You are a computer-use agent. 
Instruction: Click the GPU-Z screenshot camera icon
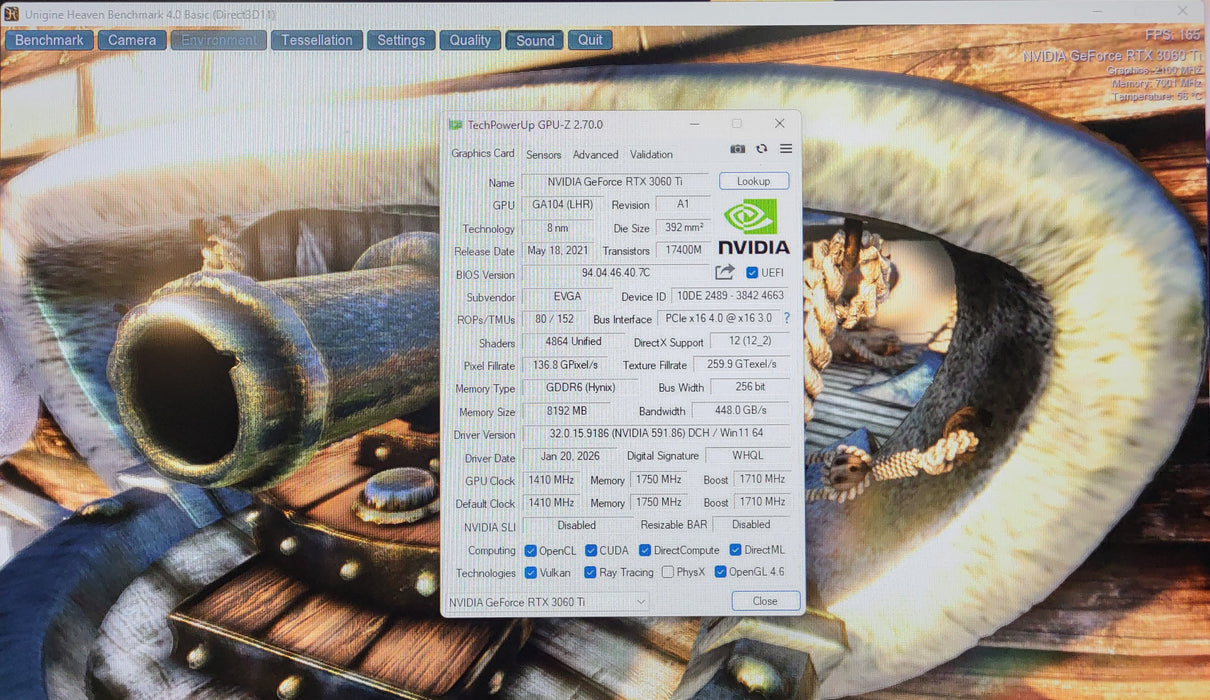click(x=737, y=149)
